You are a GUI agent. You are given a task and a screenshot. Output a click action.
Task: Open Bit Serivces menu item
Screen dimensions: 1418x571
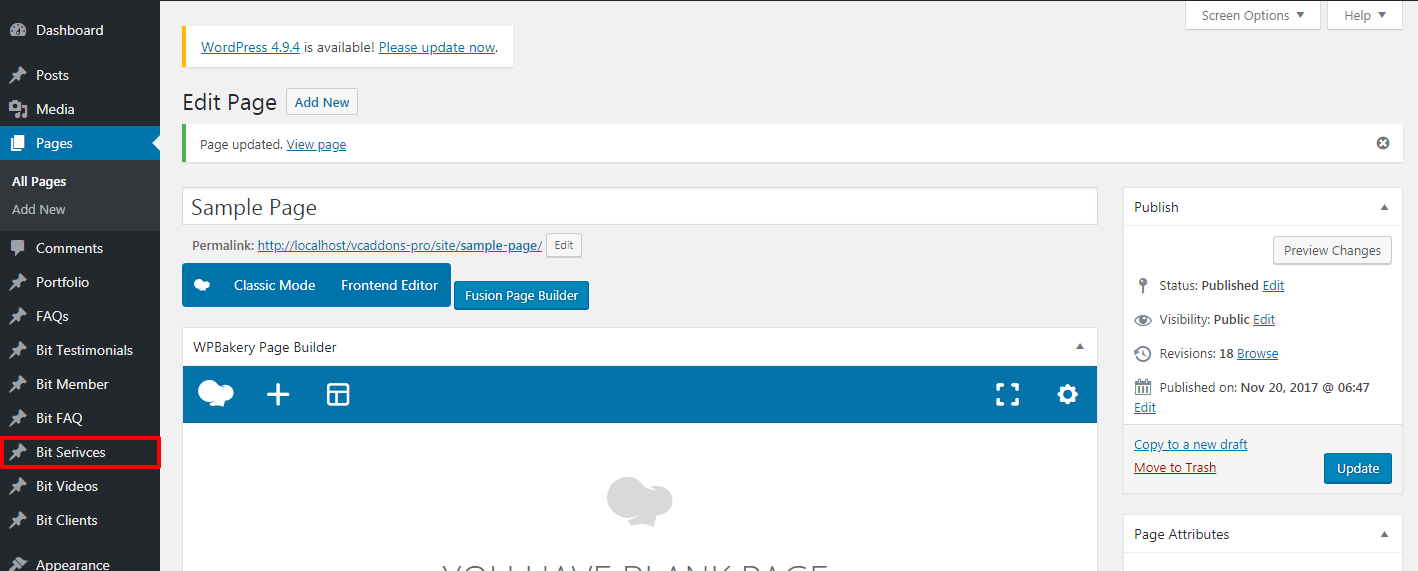70,452
